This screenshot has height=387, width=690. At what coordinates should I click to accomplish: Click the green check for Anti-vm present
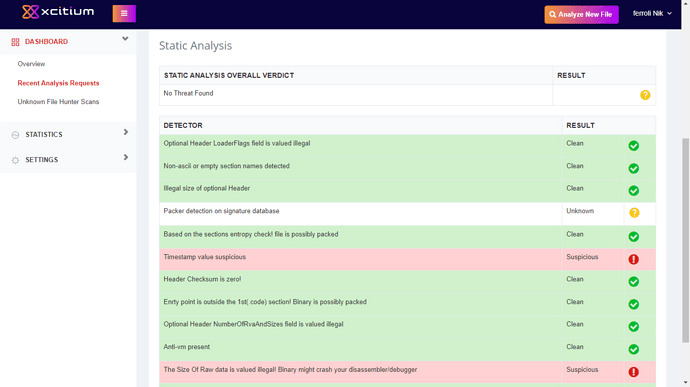click(634, 349)
